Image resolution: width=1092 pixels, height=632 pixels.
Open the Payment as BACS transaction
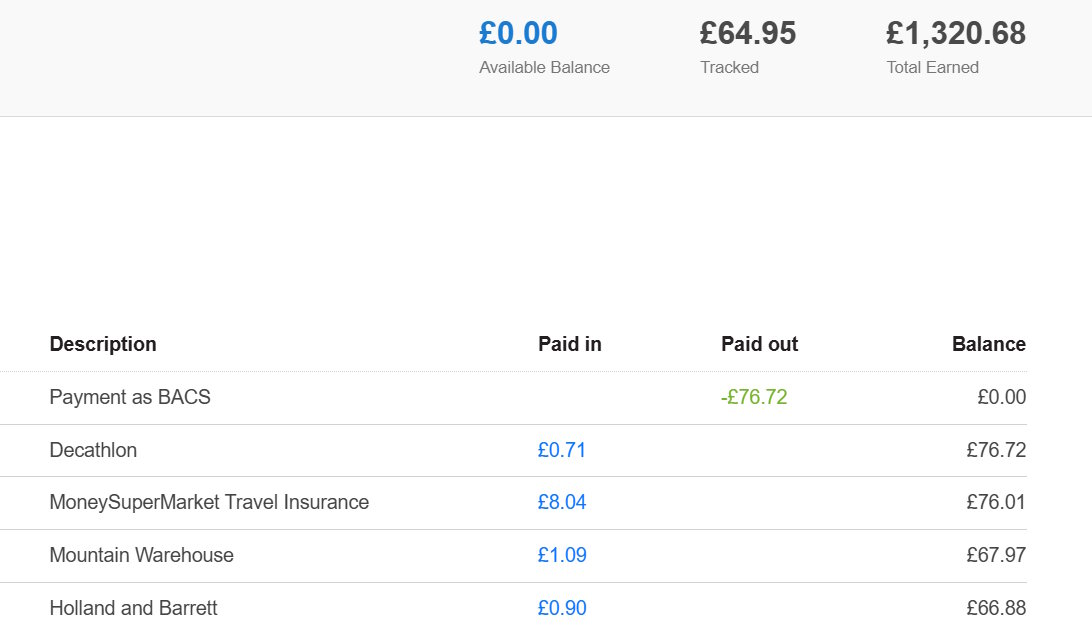[x=130, y=397]
